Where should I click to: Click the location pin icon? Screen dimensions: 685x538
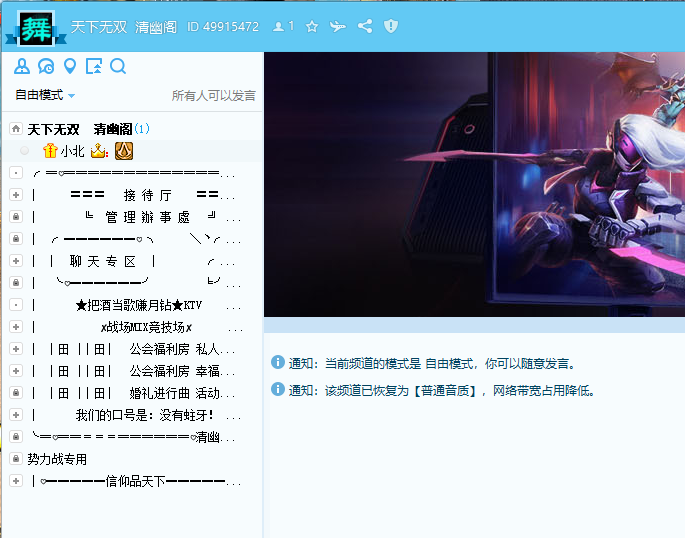click(70, 66)
